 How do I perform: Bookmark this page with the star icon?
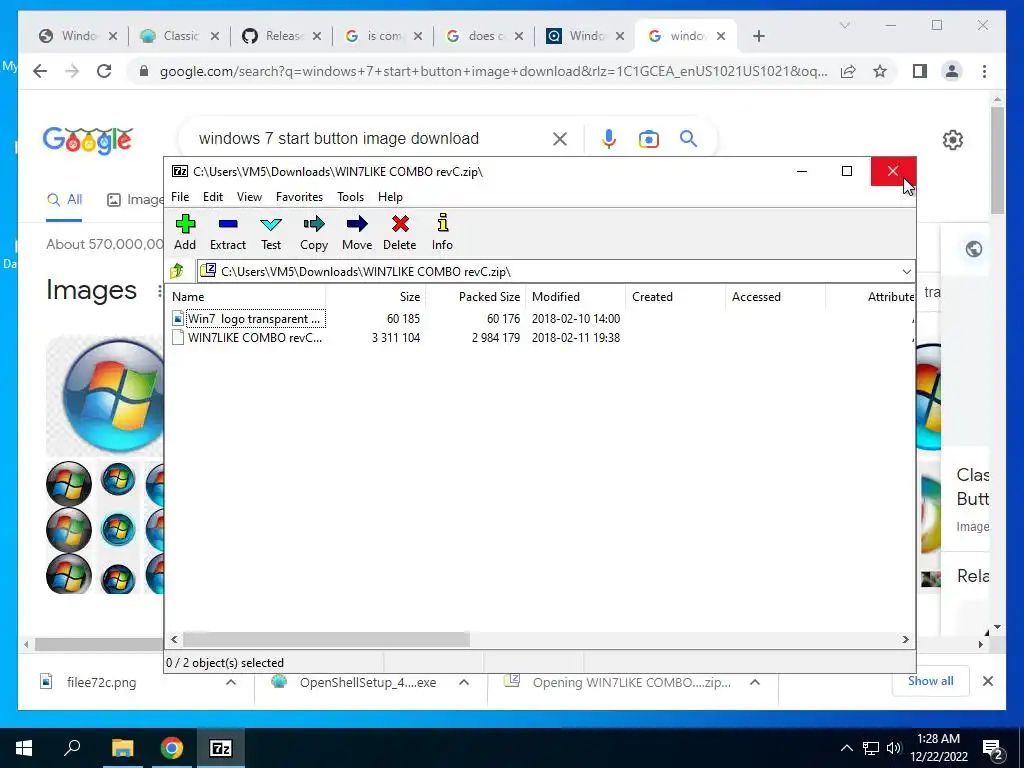pyautogui.click(x=880, y=71)
